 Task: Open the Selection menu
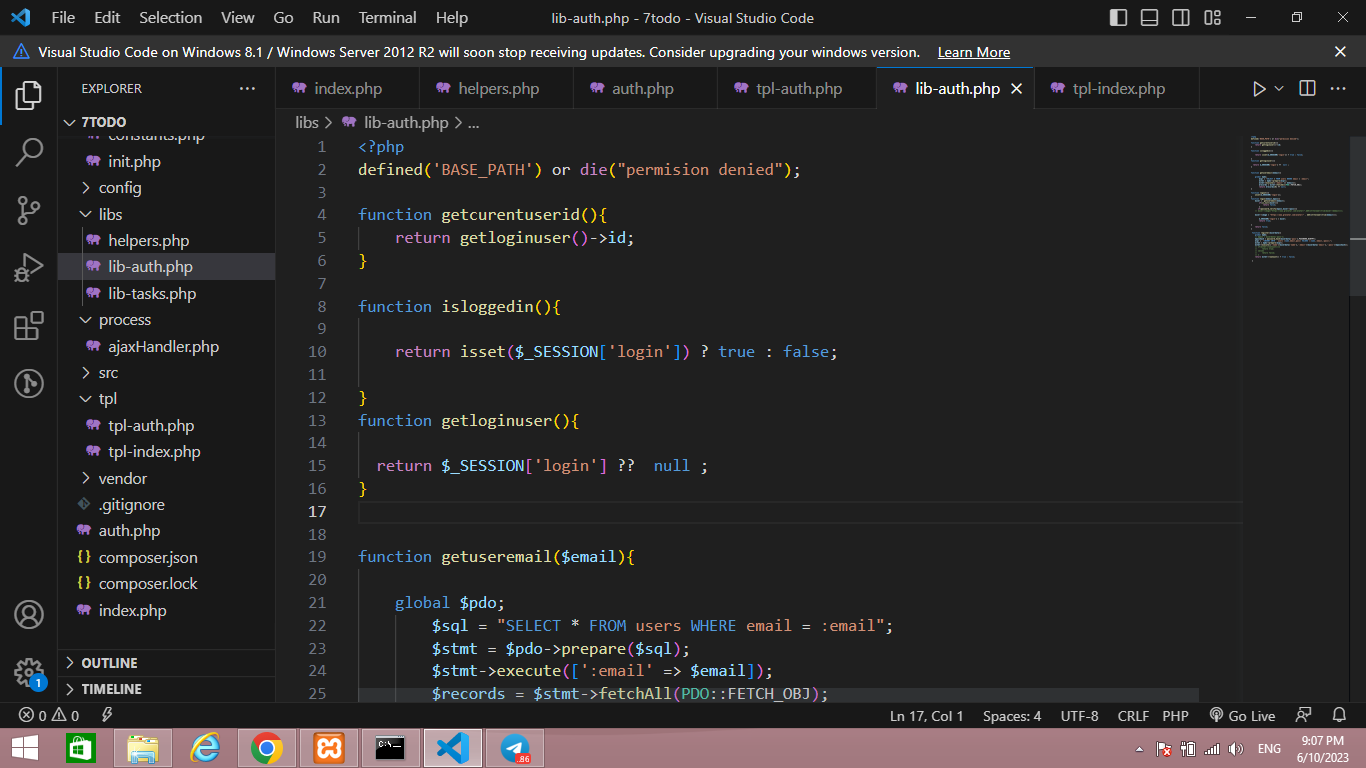[x=171, y=18]
